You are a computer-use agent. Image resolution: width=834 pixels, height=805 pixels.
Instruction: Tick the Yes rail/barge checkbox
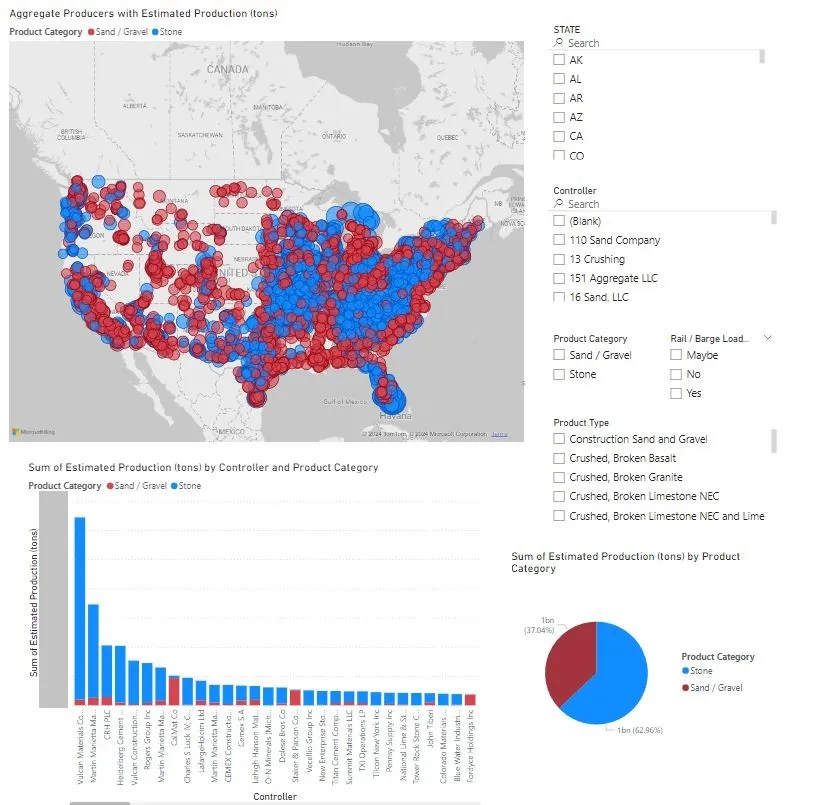pos(676,394)
